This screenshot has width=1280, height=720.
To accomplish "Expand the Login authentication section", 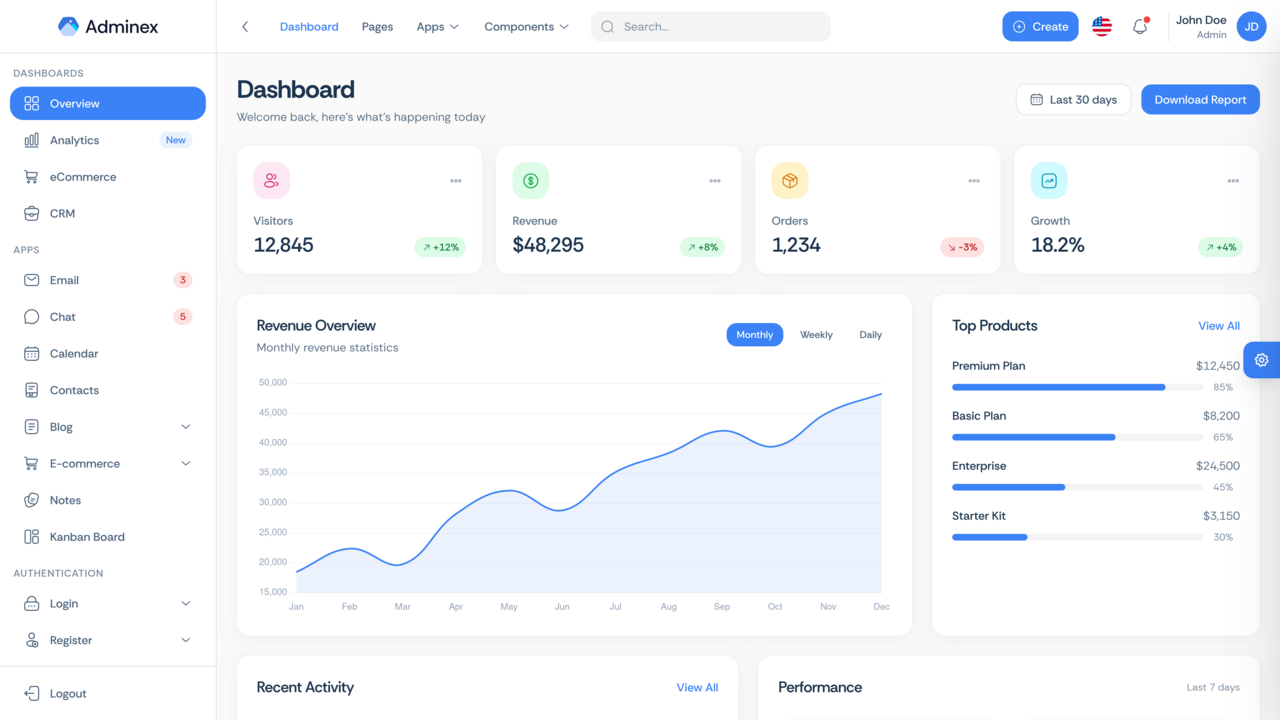I will pyautogui.click(x=185, y=603).
